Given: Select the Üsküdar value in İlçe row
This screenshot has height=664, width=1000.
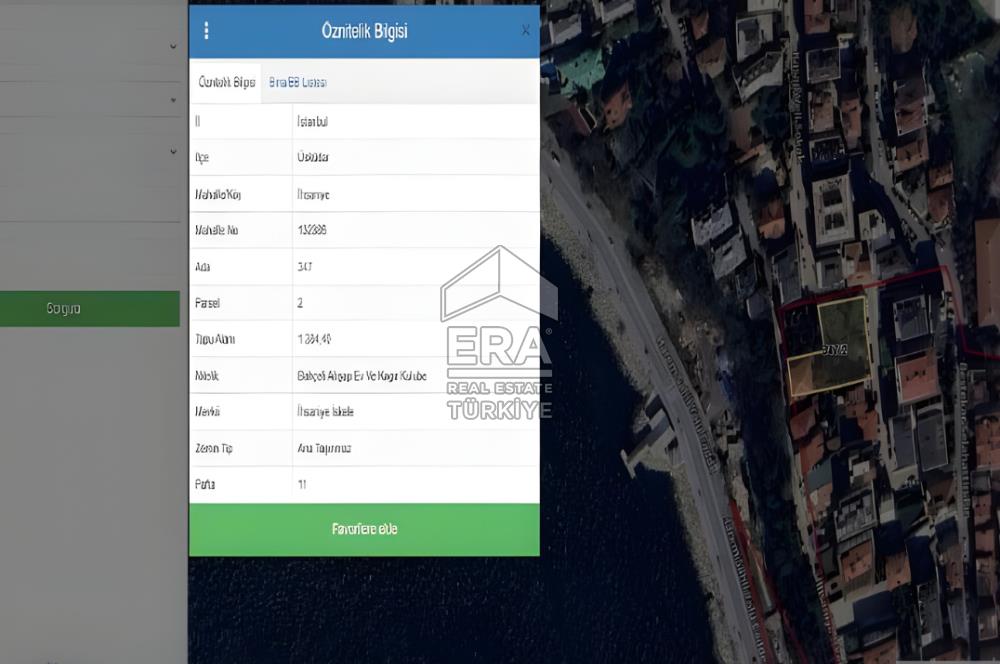Looking at the screenshot, I should pos(313,158).
